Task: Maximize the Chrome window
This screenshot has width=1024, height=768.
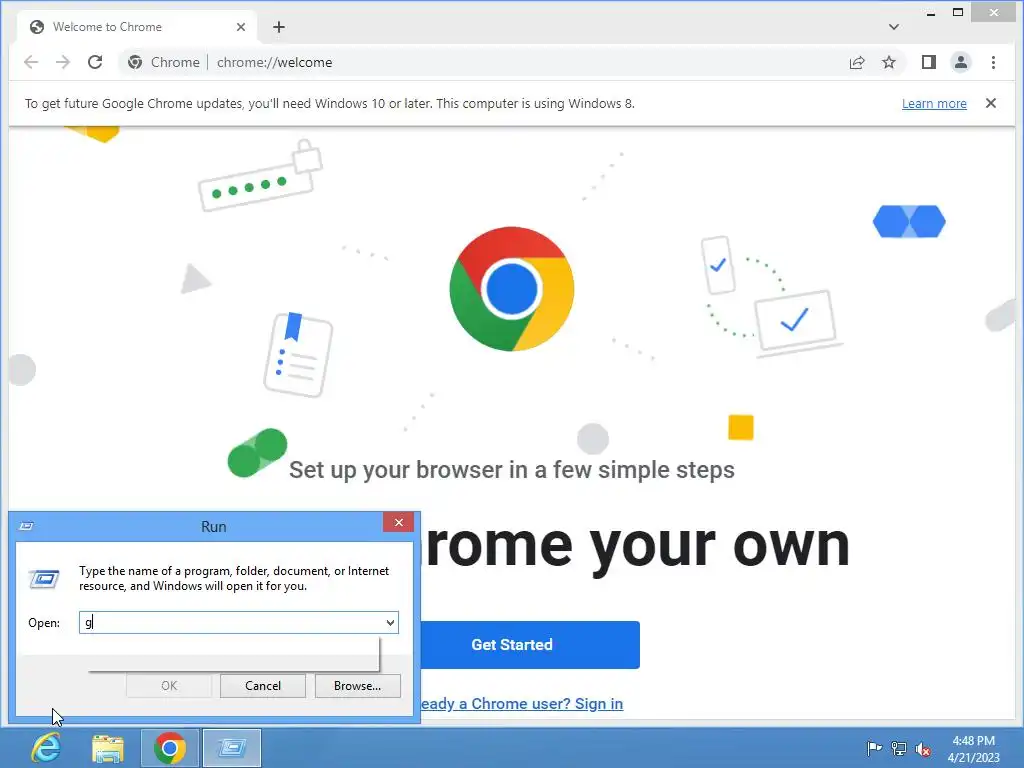Action: click(x=957, y=12)
